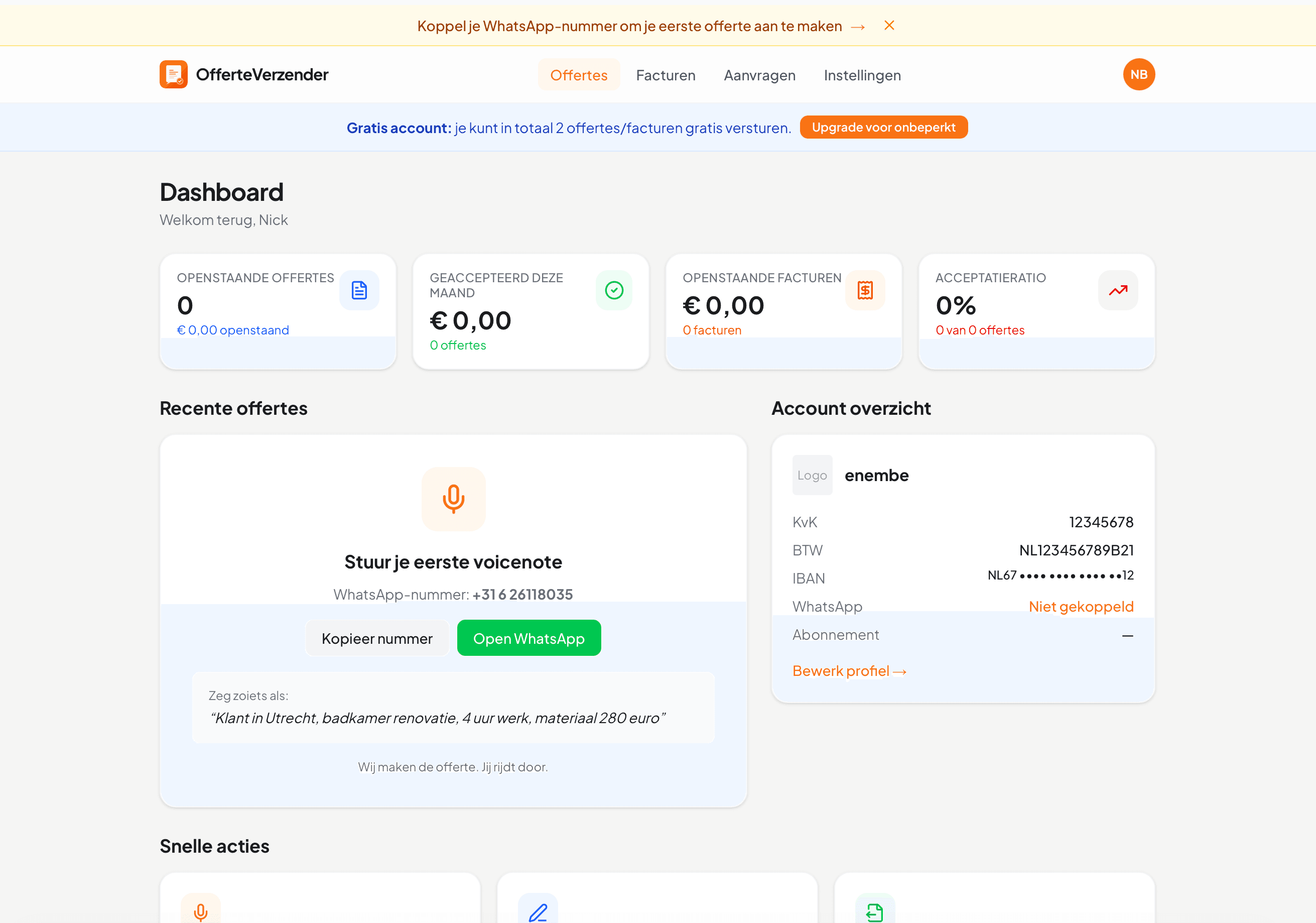Screen dimensions: 1316x923
Task: Click the example voicenote quote text
Action: click(438, 718)
